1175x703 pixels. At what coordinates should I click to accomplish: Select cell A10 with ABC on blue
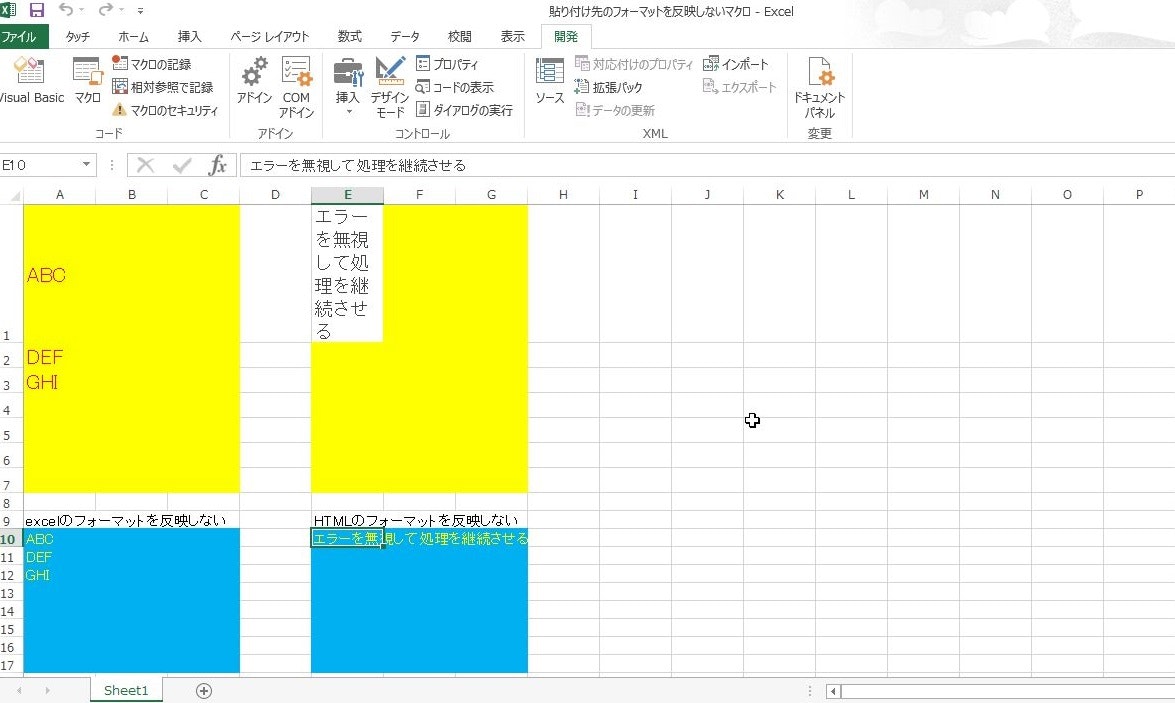60,538
